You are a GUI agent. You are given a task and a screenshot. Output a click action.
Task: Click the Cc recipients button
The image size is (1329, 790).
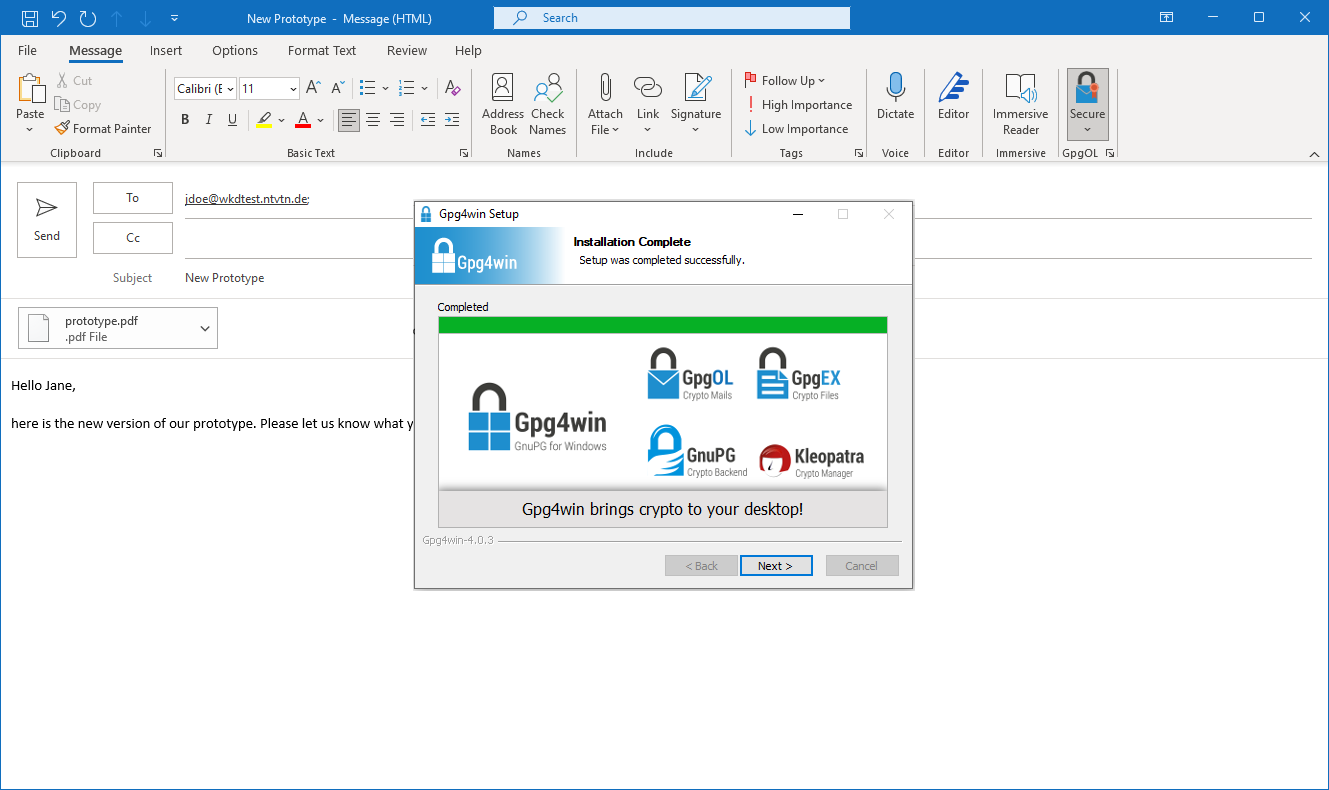pos(133,238)
